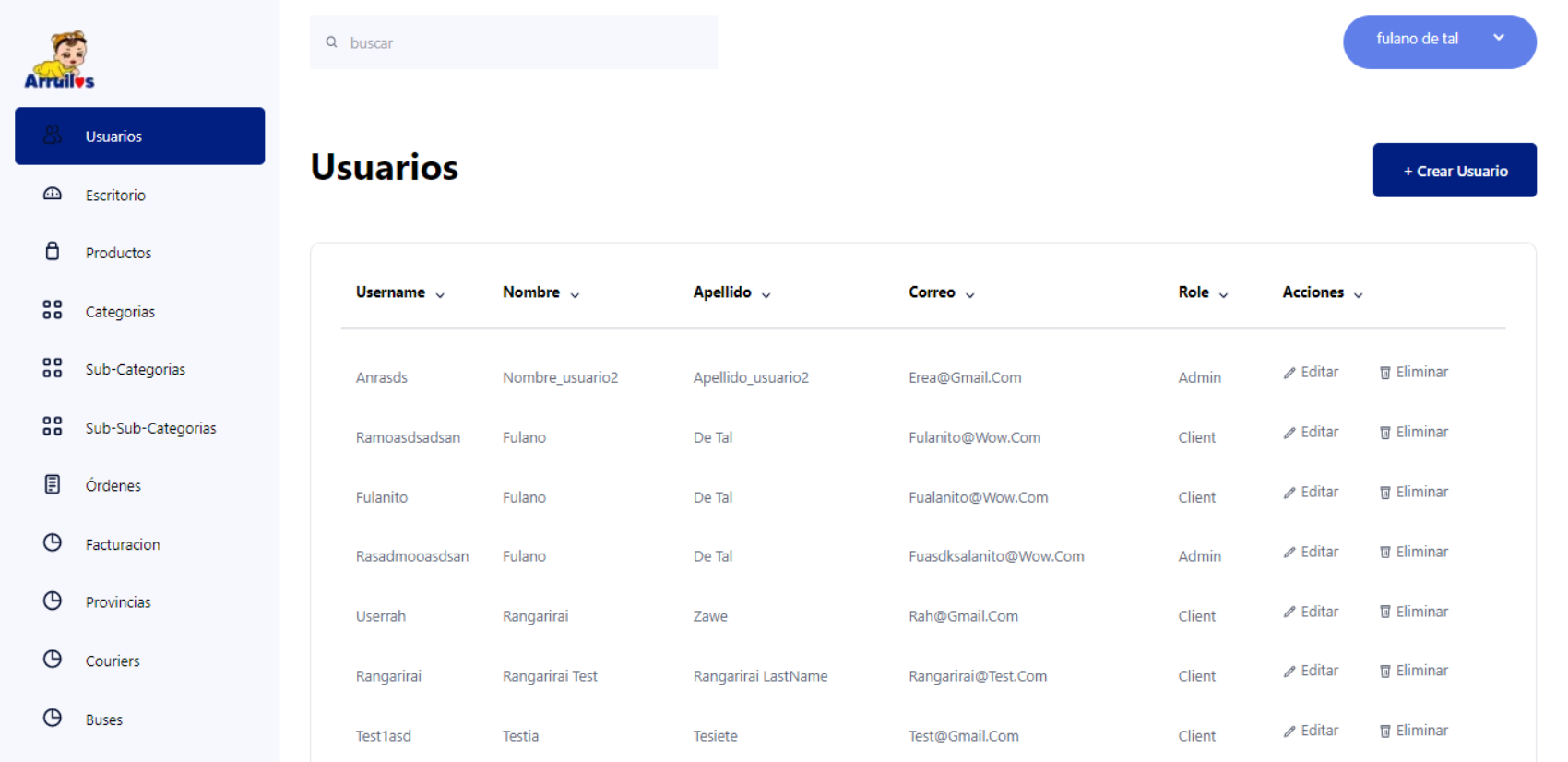The width and height of the screenshot is (1568, 762).
Task: Click pencil icon for Anrasds row
Action: pyautogui.click(x=1289, y=373)
